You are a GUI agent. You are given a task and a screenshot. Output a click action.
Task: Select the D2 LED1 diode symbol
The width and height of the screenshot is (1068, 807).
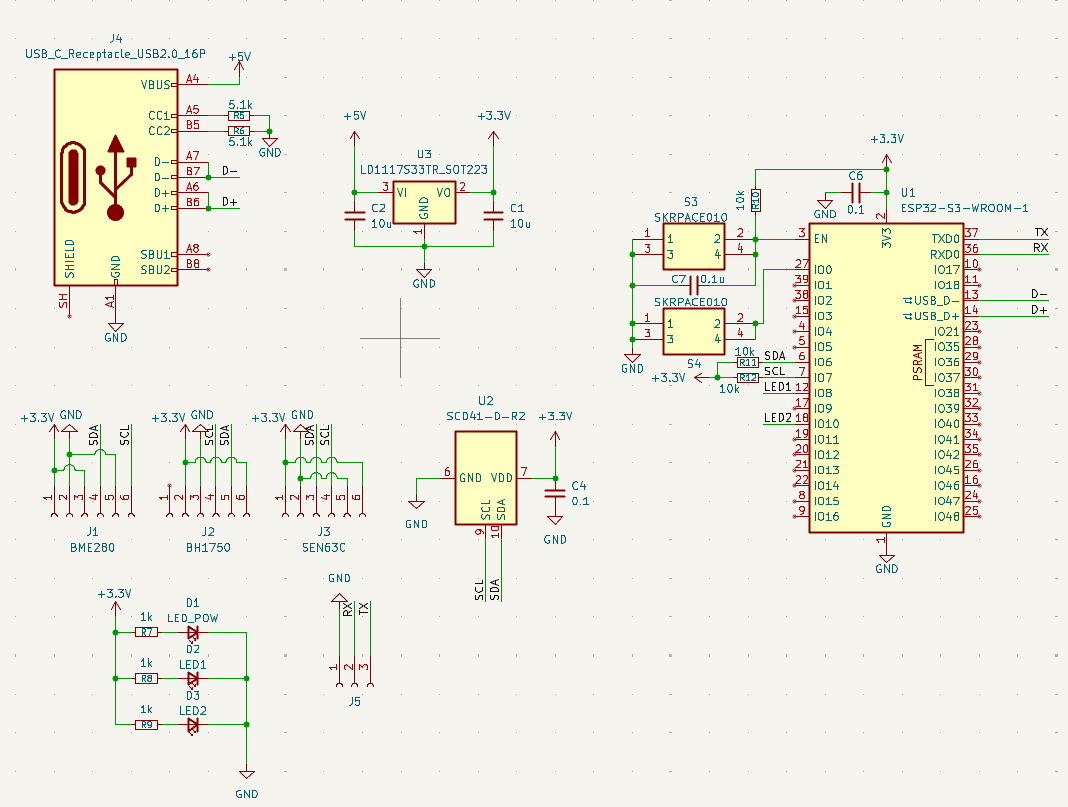(193, 679)
